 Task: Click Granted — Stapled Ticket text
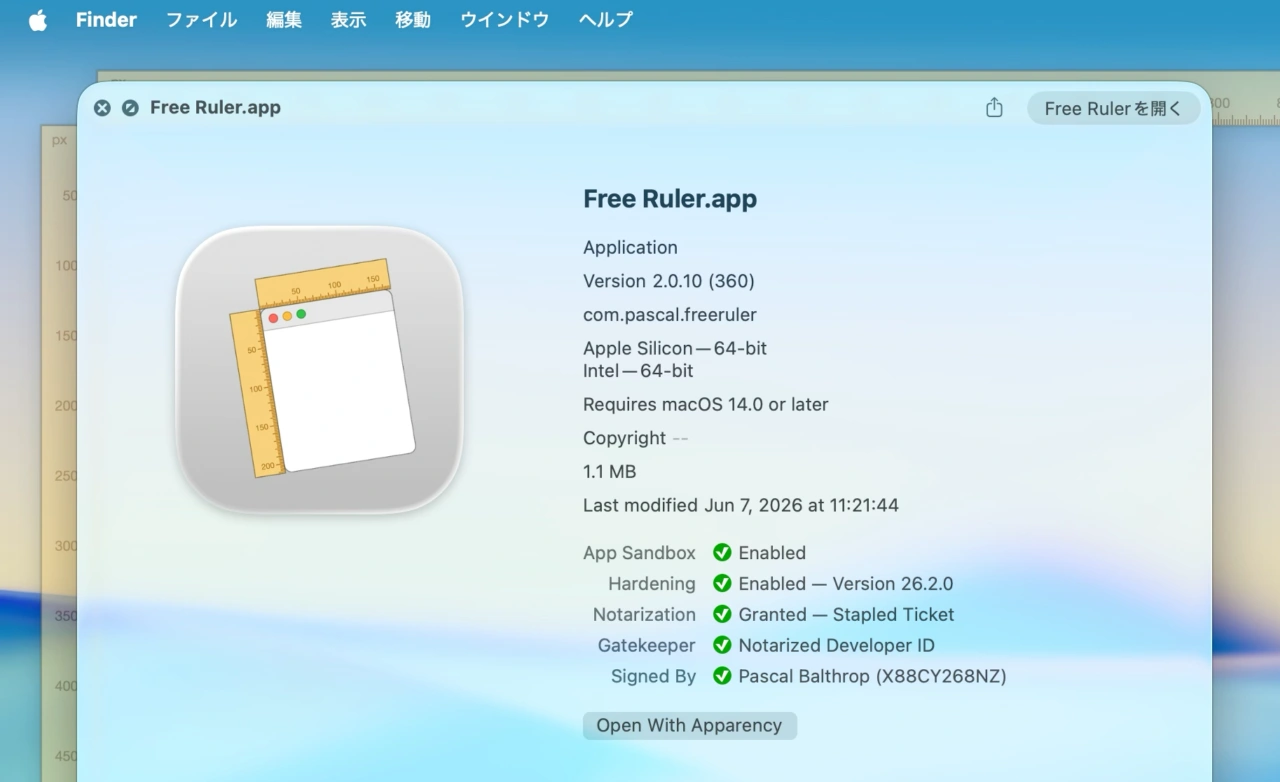coord(846,614)
